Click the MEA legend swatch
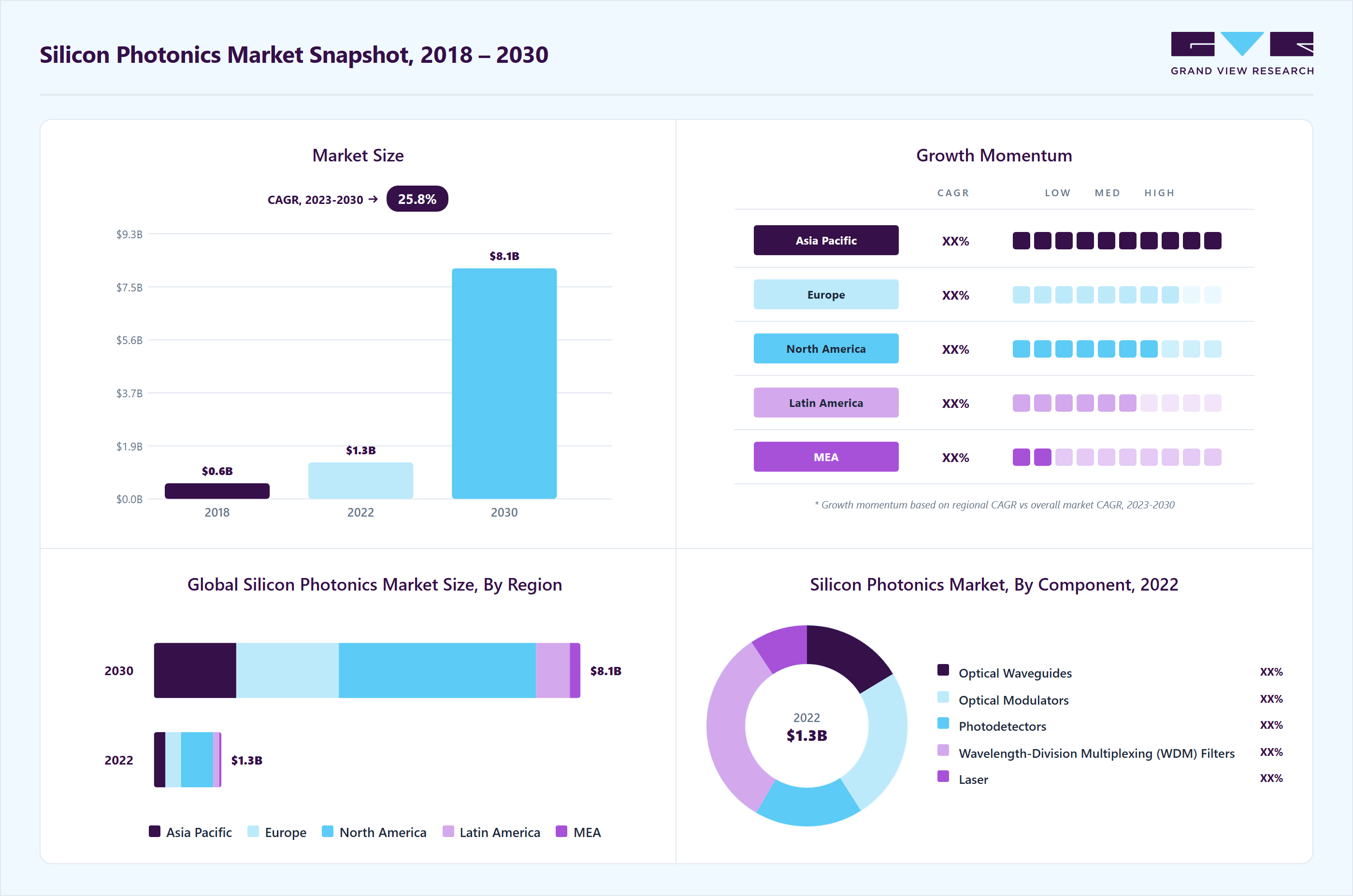The height and width of the screenshot is (896, 1353). [x=561, y=831]
